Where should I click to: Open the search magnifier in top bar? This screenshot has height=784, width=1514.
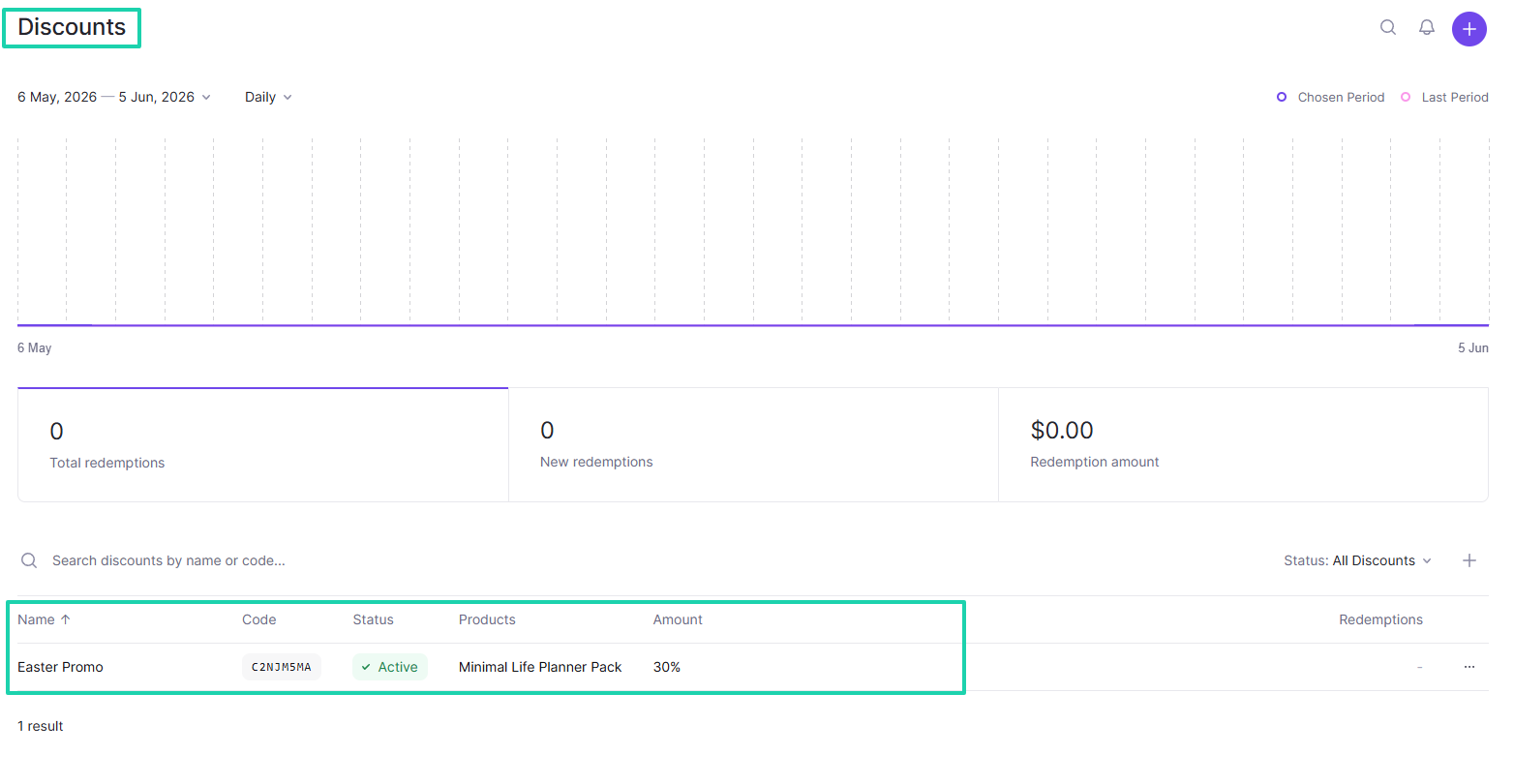1388,28
